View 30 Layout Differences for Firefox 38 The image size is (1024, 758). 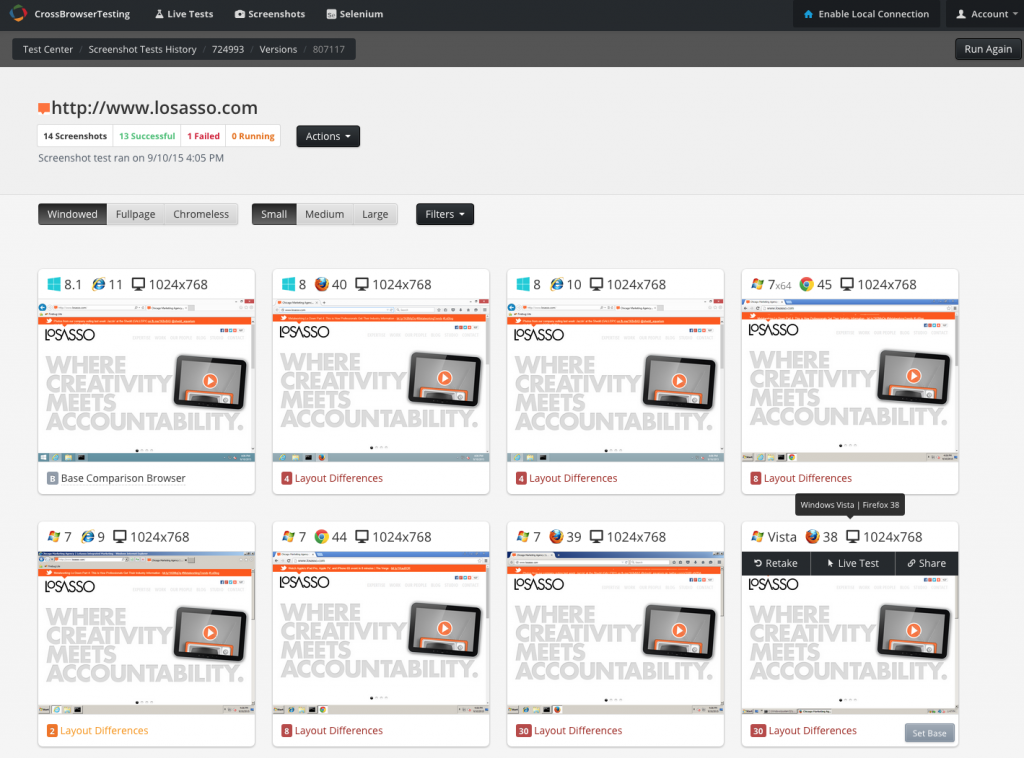803,731
